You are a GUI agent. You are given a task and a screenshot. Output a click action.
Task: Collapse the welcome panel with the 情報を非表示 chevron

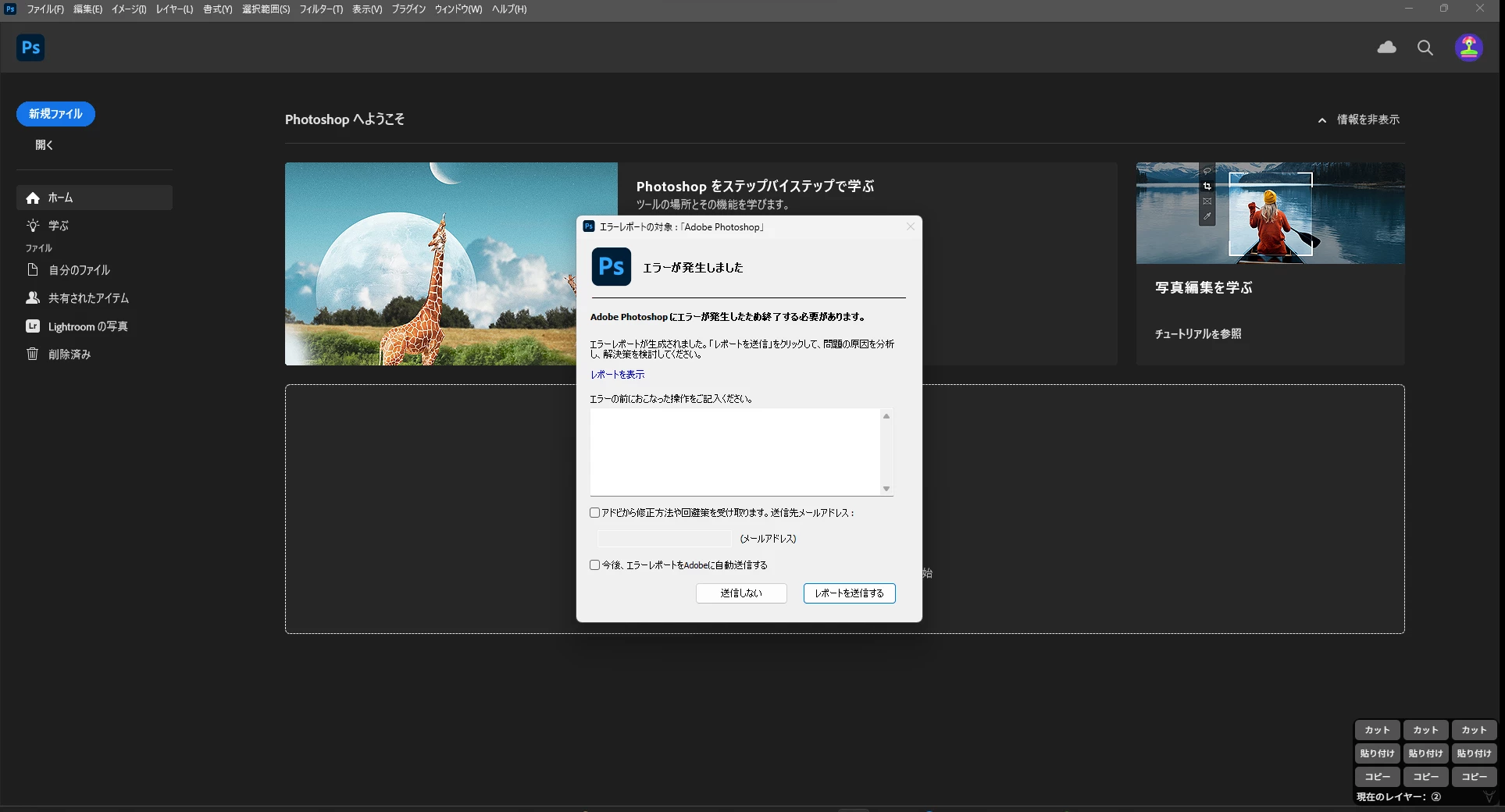(x=1322, y=120)
